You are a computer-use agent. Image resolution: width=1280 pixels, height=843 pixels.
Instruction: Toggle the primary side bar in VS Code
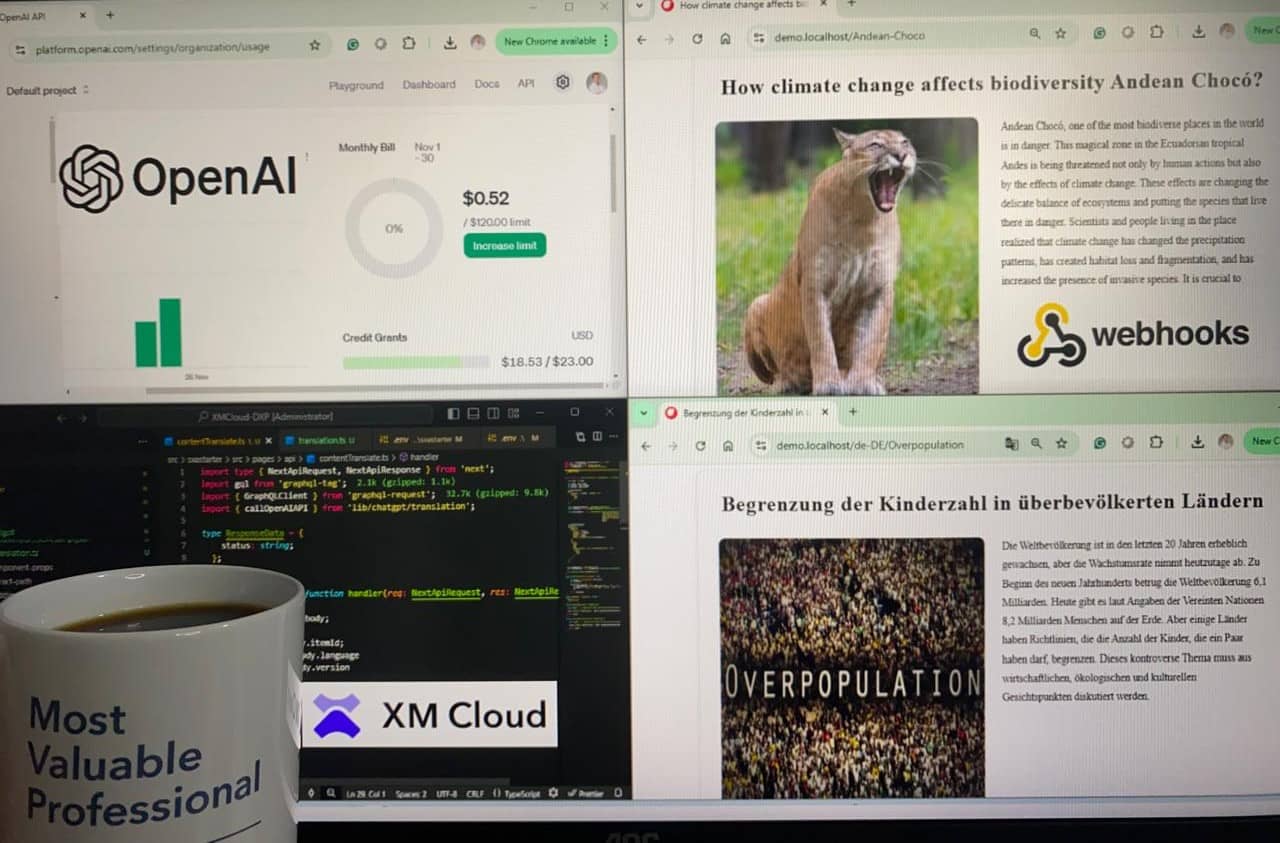454,413
